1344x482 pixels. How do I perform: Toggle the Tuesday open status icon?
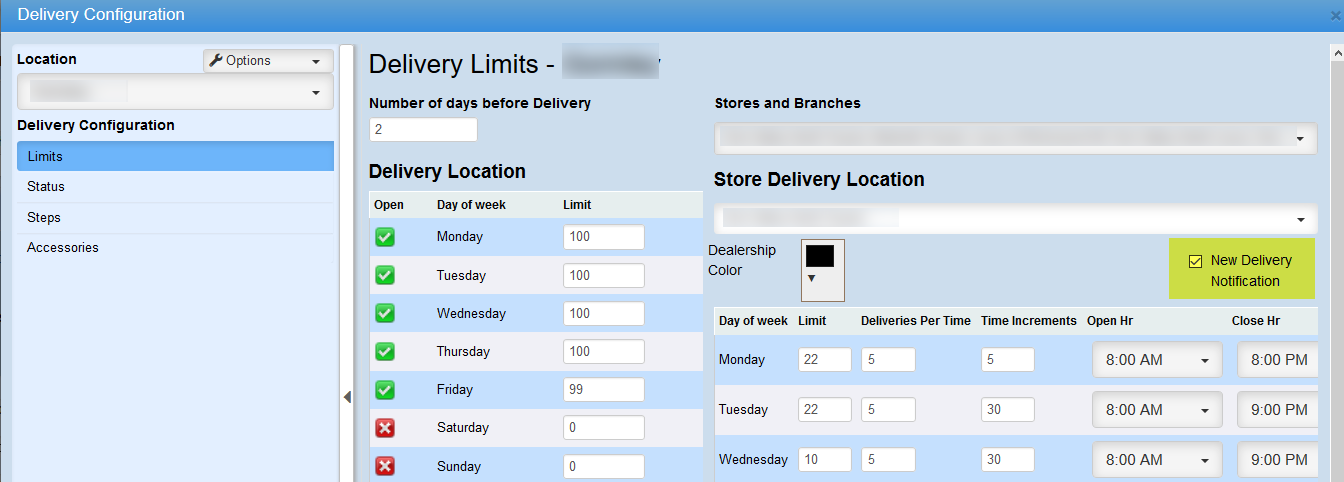pyautogui.click(x=385, y=275)
